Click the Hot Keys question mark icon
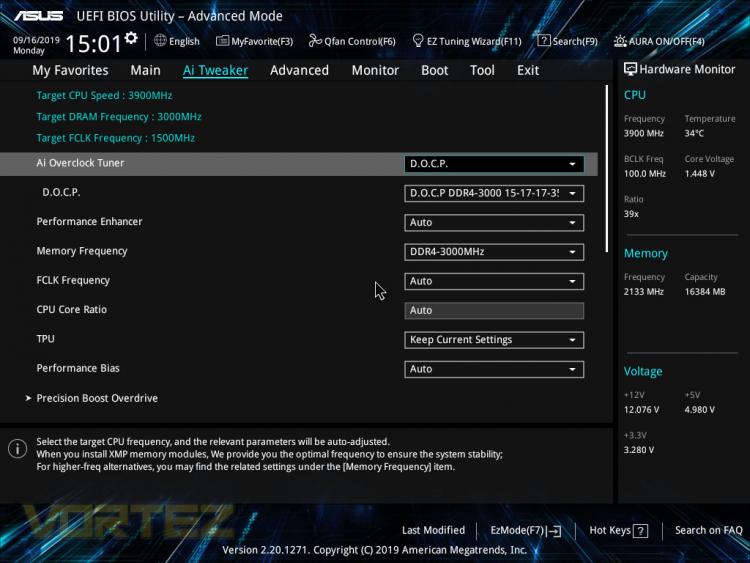Image resolution: width=750 pixels, height=563 pixels. (x=640, y=531)
